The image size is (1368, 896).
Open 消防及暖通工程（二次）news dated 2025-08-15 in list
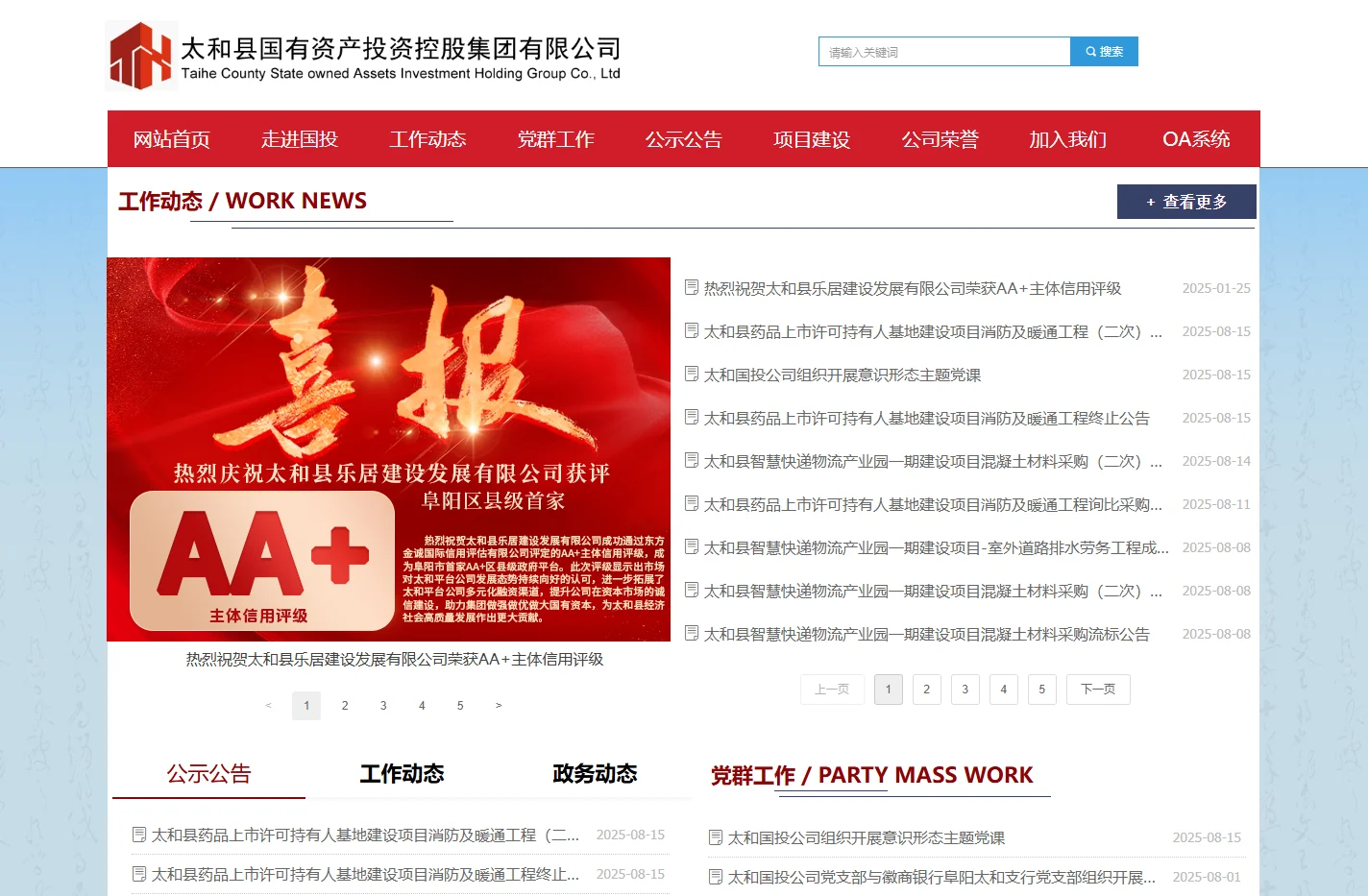[933, 331]
